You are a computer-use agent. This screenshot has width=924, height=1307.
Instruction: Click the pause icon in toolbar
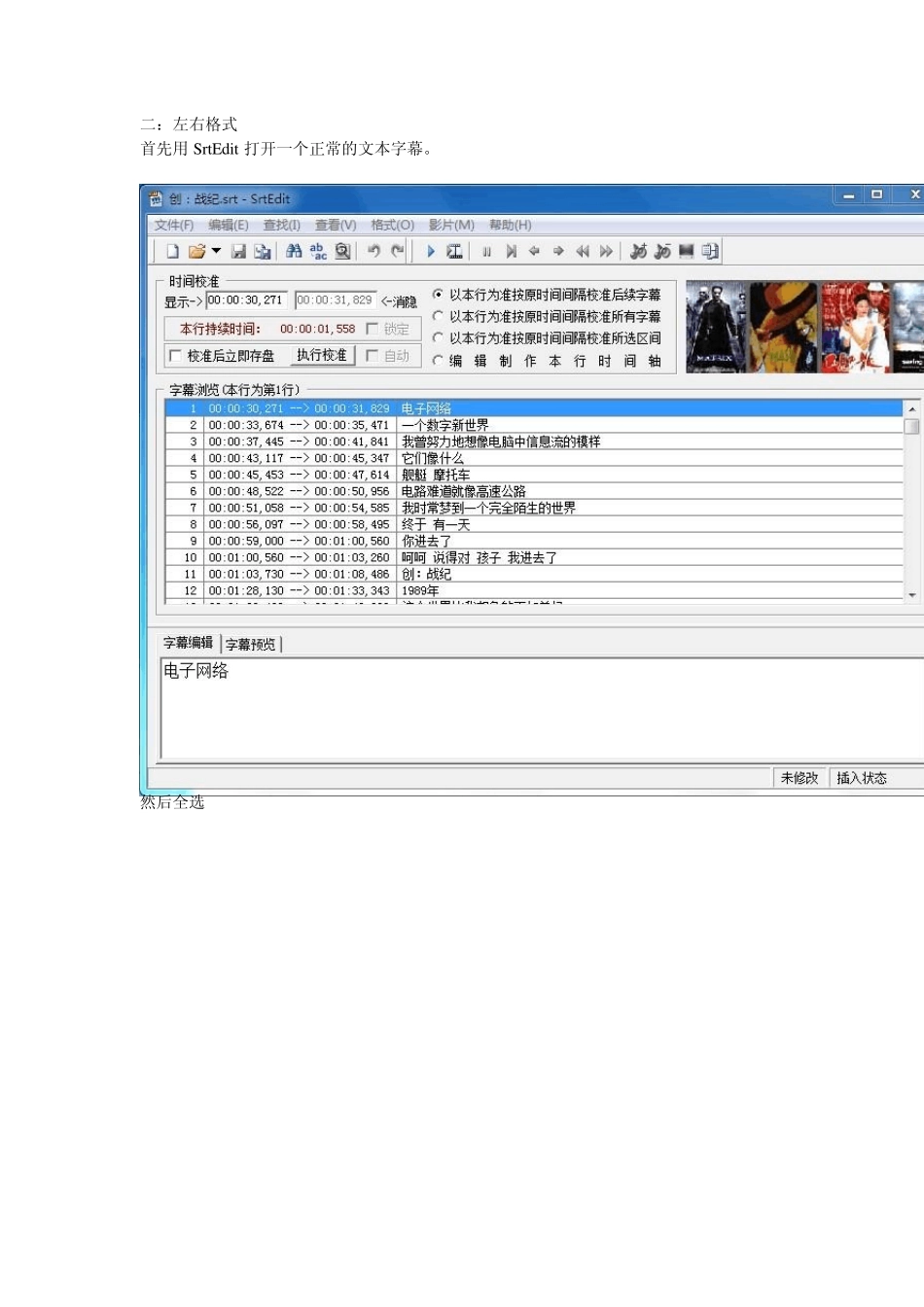tap(487, 252)
